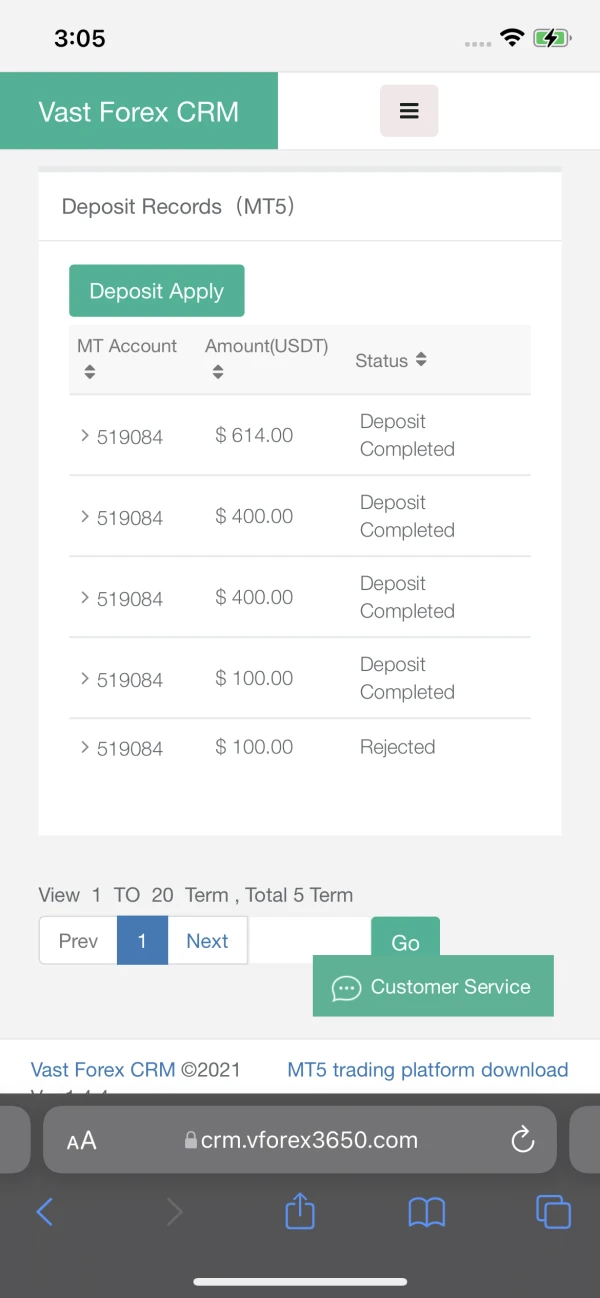The width and height of the screenshot is (600, 1298).
Task: Sort by Status column arrows
Action: (421, 360)
